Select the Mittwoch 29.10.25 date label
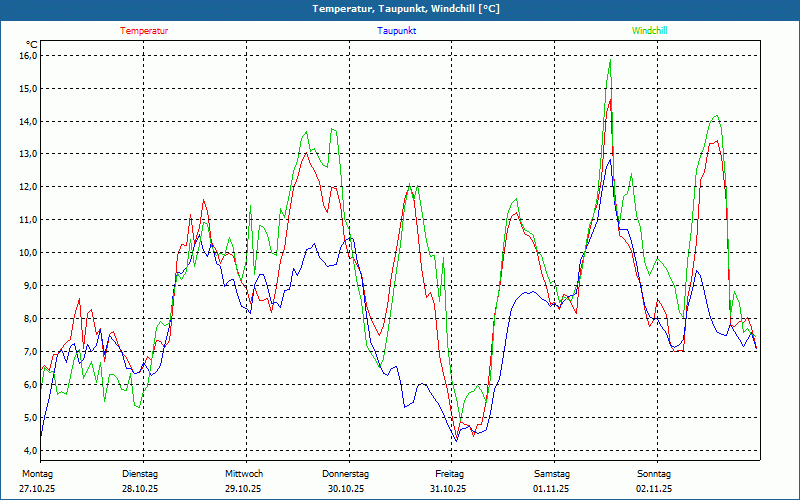800x500 pixels. [244, 481]
